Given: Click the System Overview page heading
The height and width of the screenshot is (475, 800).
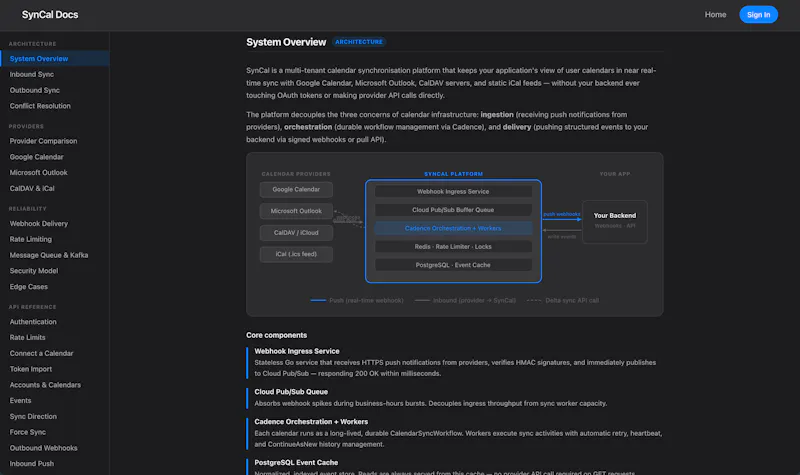Looking at the screenshot, I should [286, 42].
